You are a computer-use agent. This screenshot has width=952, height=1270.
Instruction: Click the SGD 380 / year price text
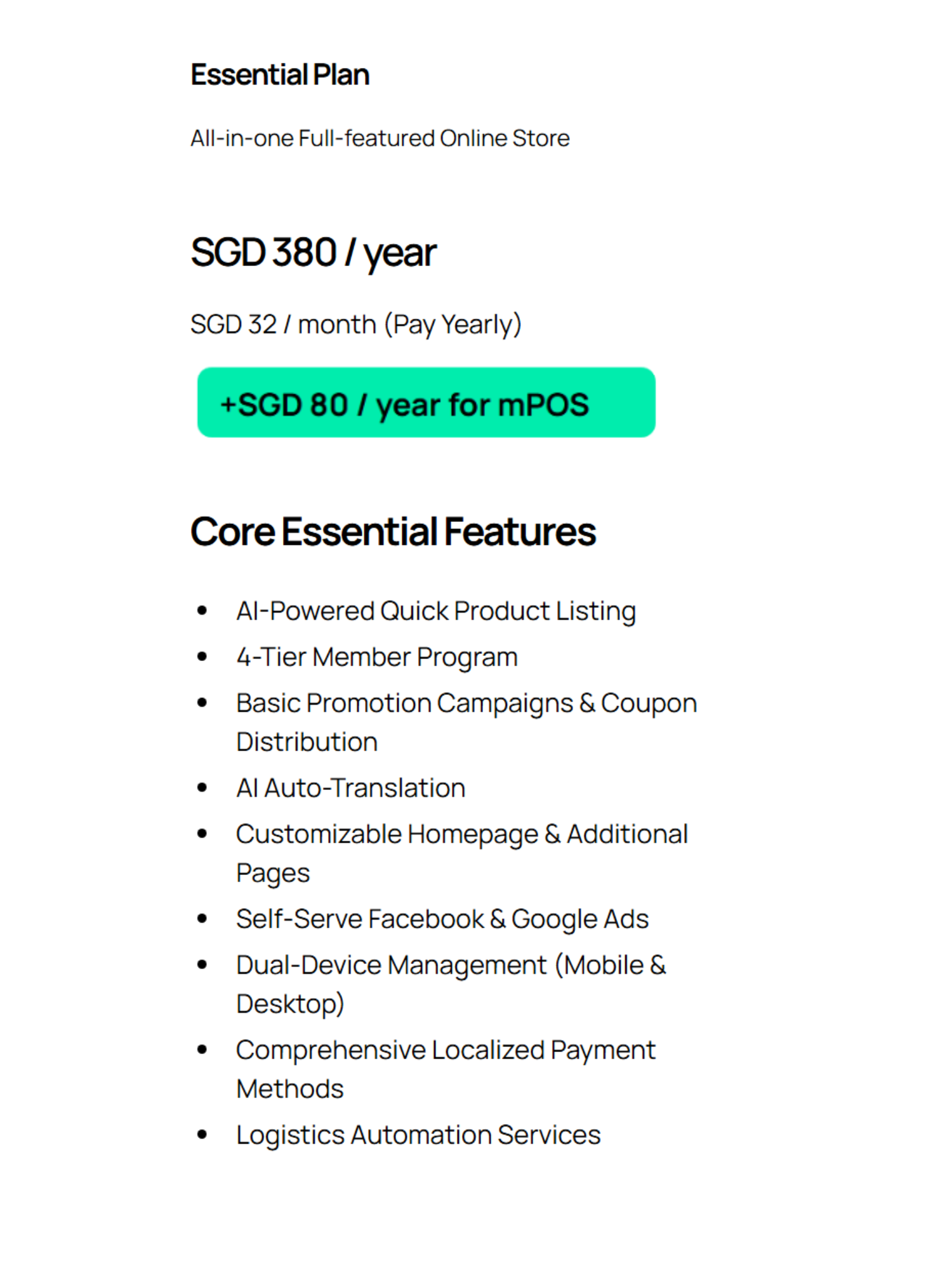[x=314, y=253]
